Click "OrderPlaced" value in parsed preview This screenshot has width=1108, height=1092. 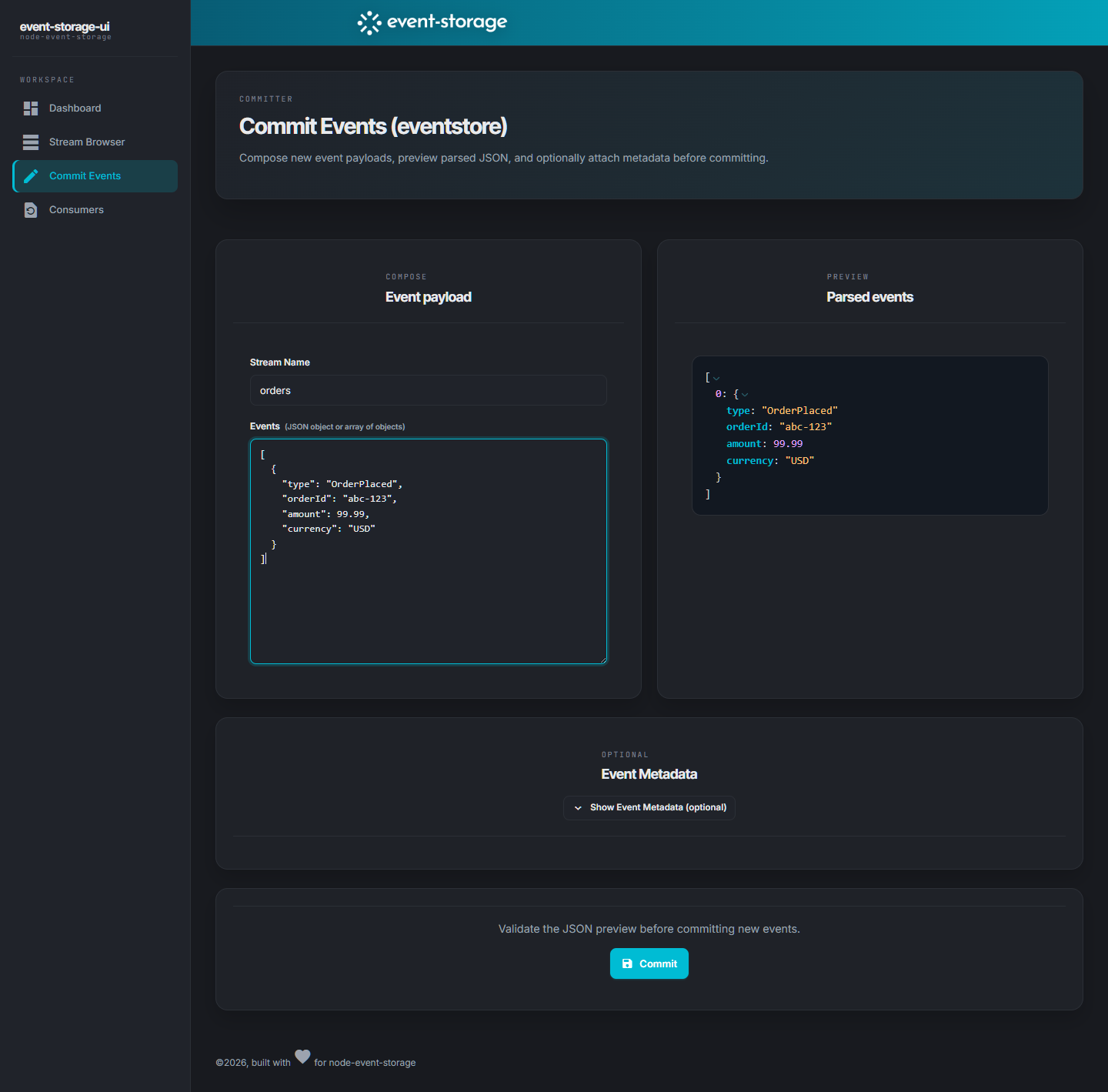799,411
